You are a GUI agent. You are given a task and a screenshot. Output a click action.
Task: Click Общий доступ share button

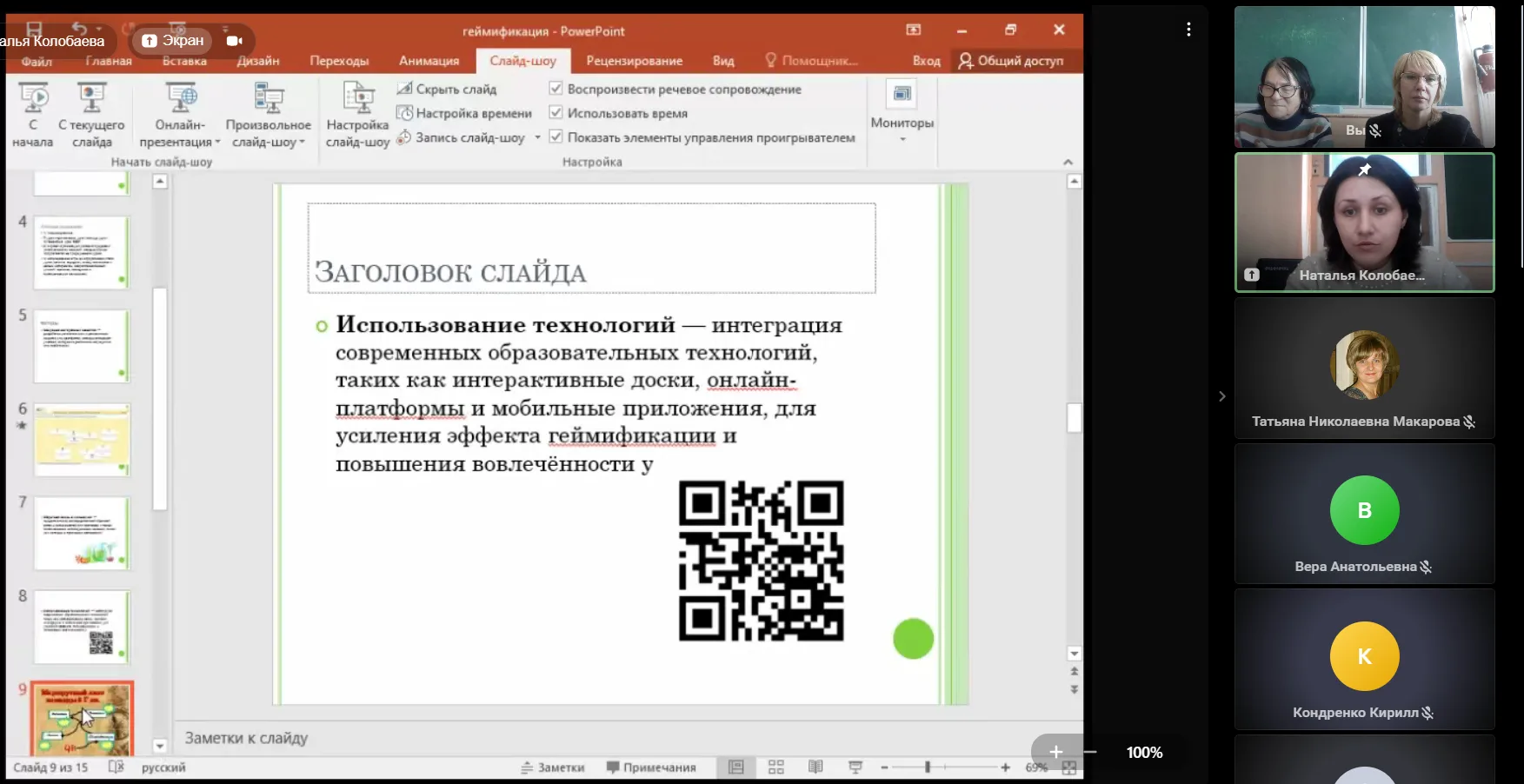pyautogui.click(x=1011, y=61)
